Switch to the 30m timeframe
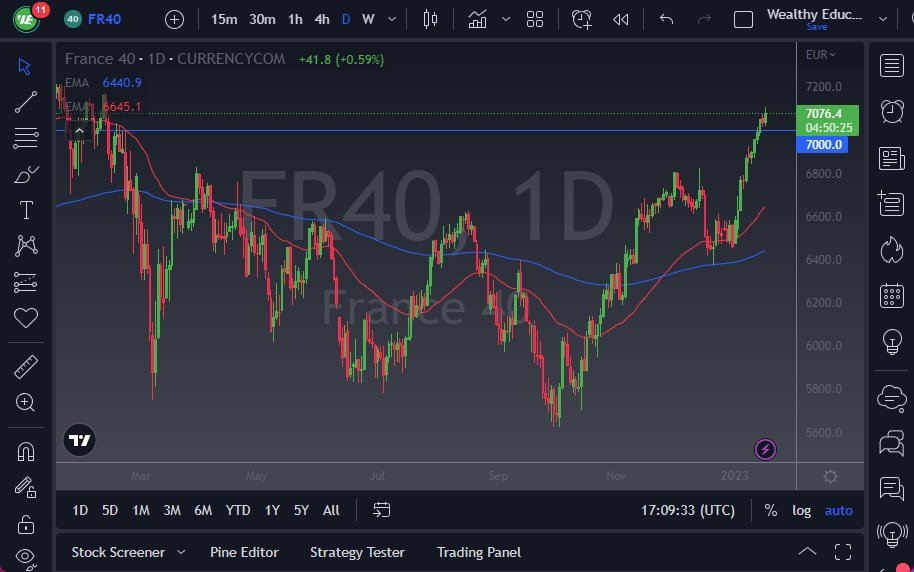This screenshot has width=914, height=572. coord(262,19)
